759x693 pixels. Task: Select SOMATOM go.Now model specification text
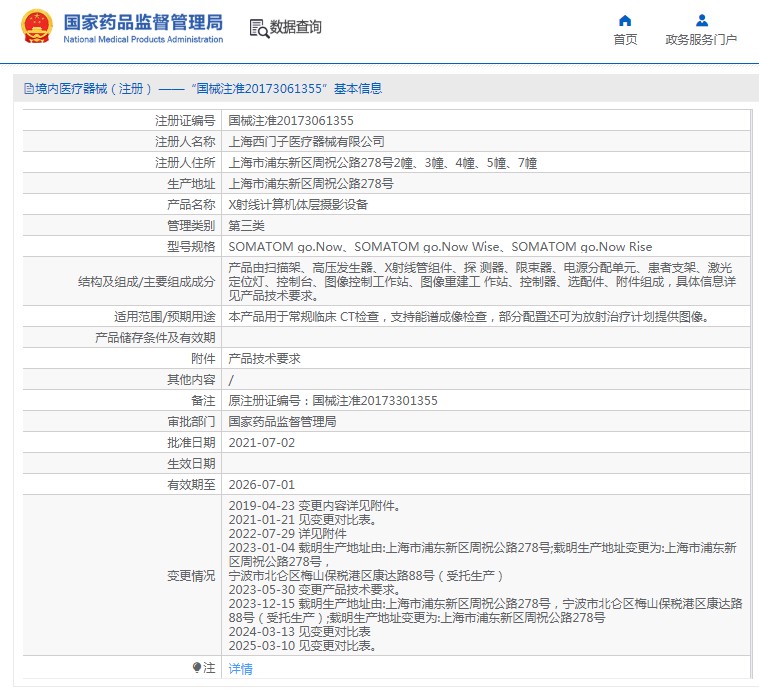click(440, 247)
